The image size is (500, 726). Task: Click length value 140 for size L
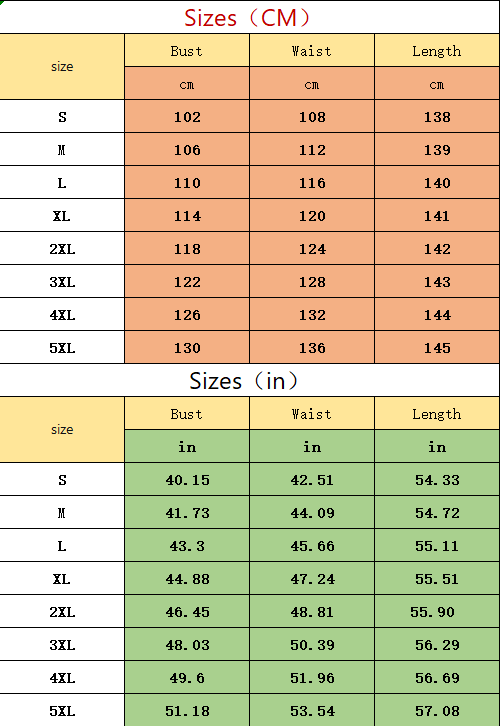pos(437,182)
